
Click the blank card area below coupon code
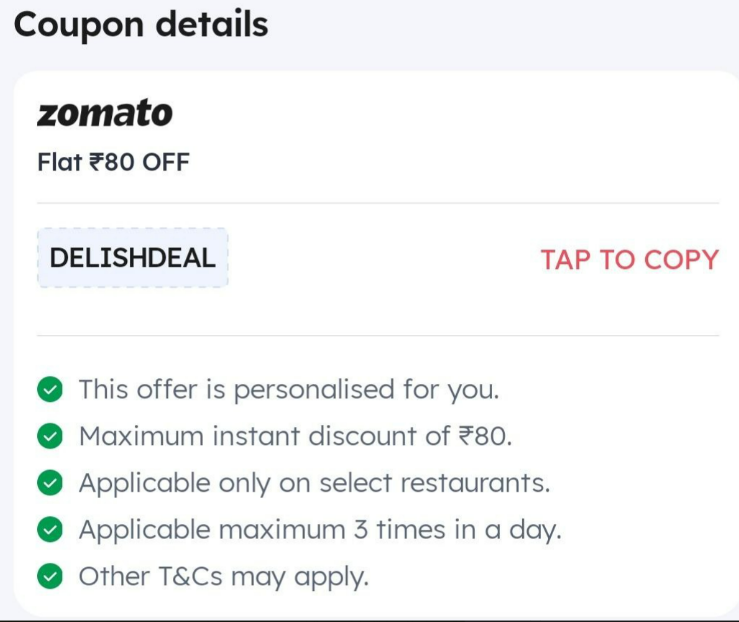tap(378, 312)
